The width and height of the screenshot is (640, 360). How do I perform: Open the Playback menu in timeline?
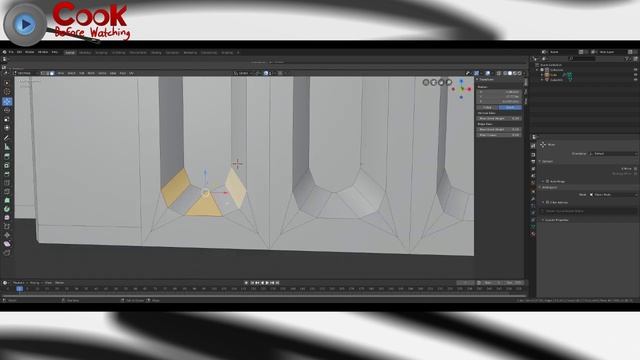[x=19, y=282]
